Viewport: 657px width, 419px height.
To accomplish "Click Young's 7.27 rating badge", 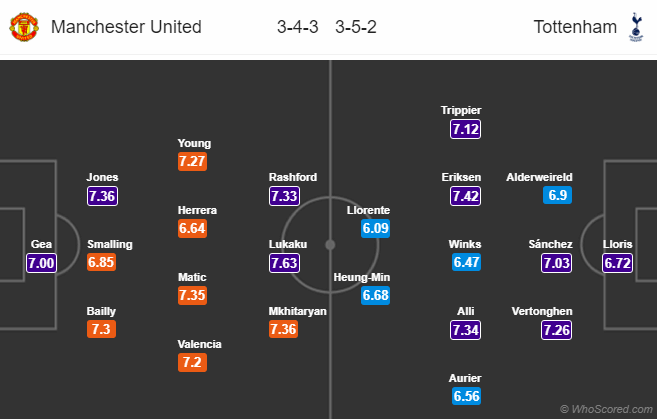I will 194,161.
